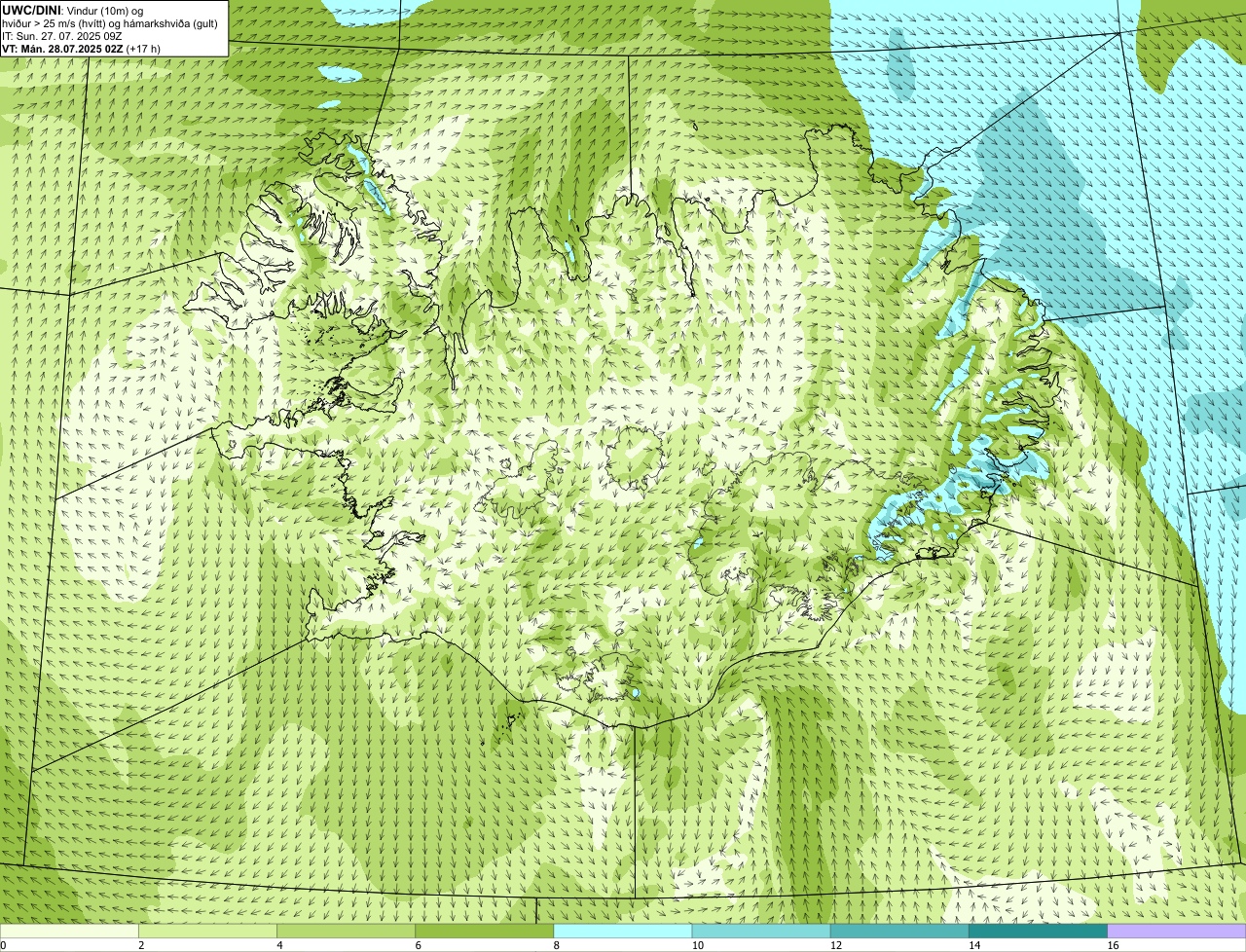Click the legend label "12"
The height and width of the screenshot is (952, 1246).
click(x=836, y=945)
